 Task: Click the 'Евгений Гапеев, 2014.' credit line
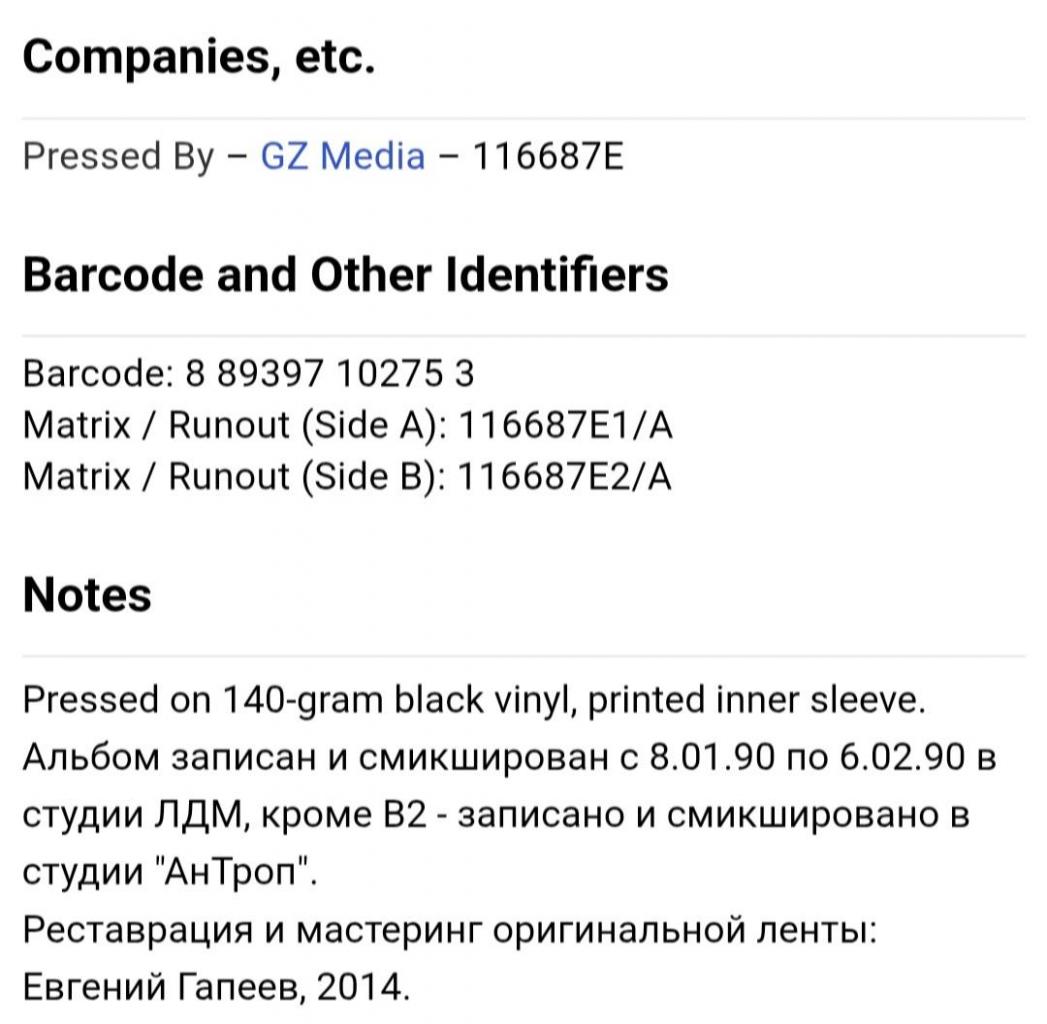tap(216, 987)
